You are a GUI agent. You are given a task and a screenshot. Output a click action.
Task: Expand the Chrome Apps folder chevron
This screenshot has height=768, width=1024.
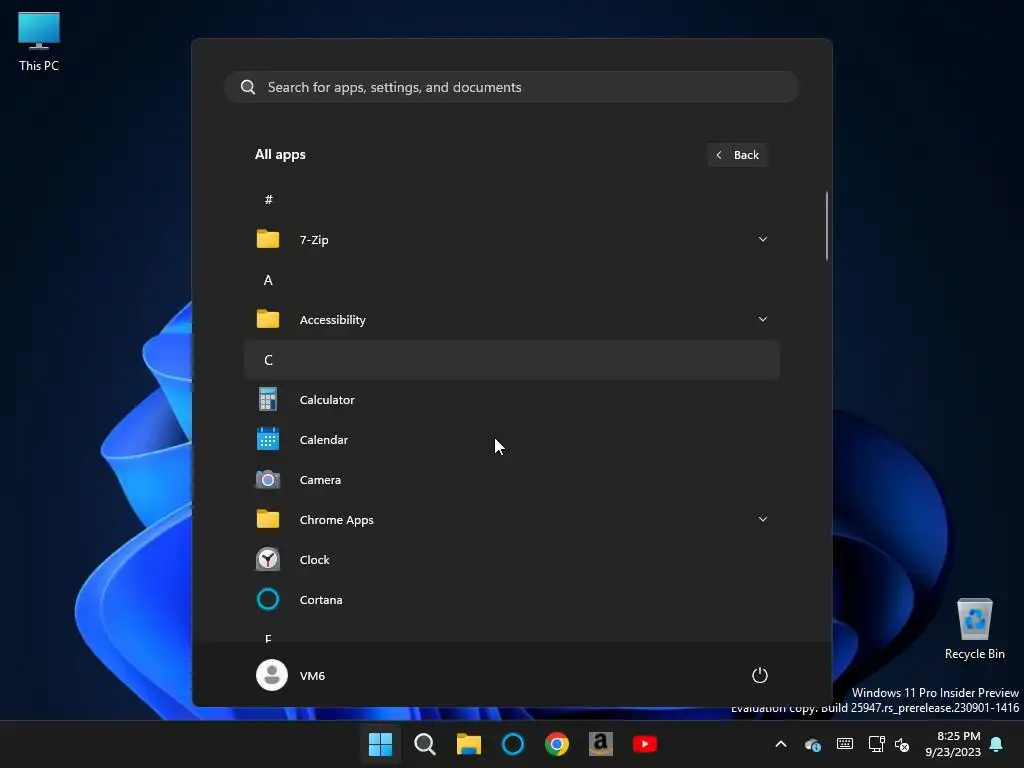click(762, 519)
